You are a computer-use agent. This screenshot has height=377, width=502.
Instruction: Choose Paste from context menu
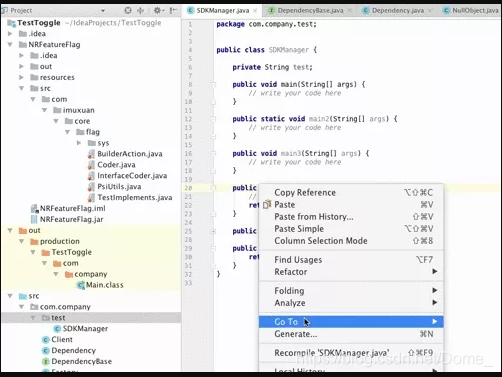coord(351,205)
